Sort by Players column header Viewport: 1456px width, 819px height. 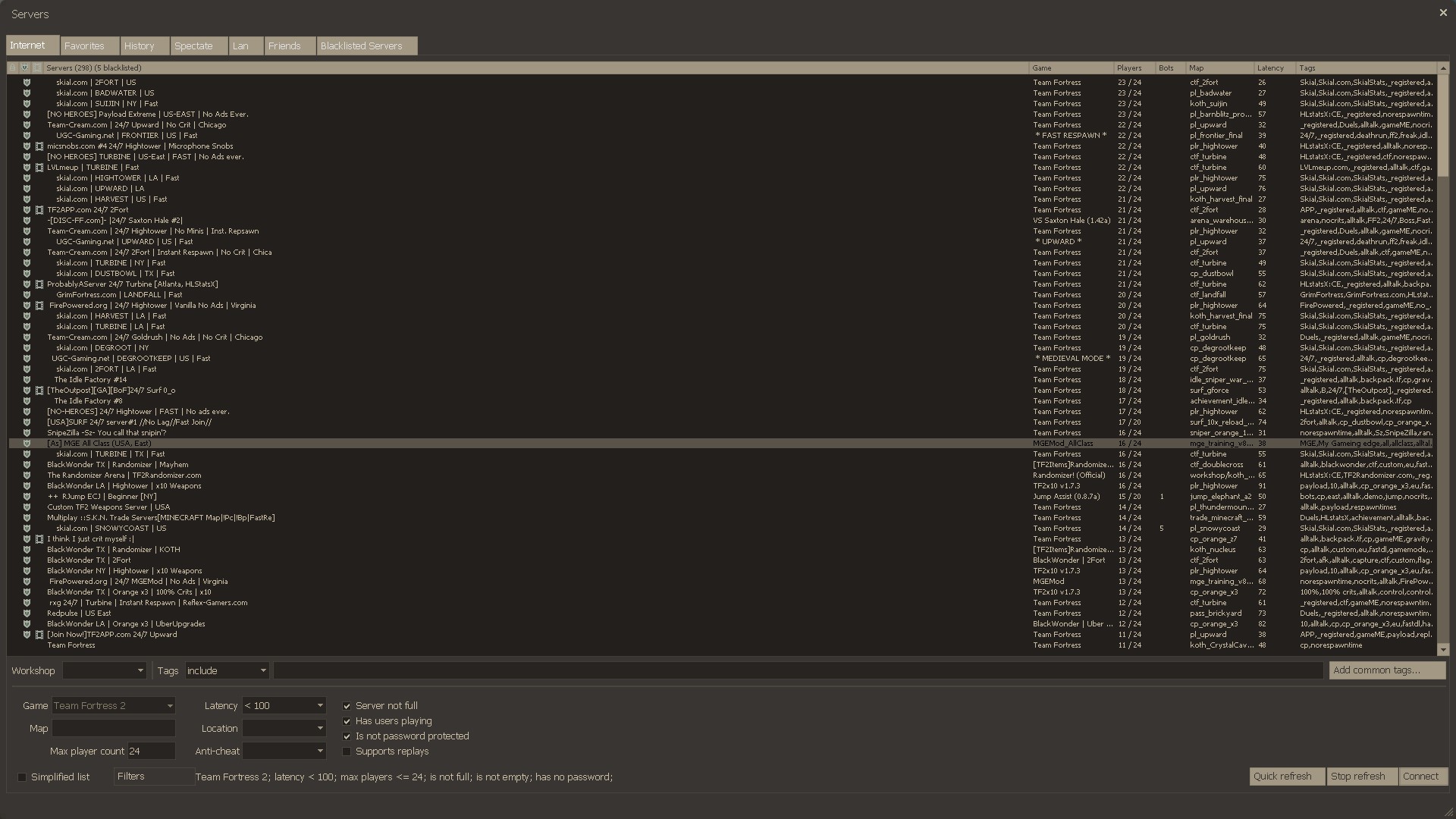tap(1134, 68)
